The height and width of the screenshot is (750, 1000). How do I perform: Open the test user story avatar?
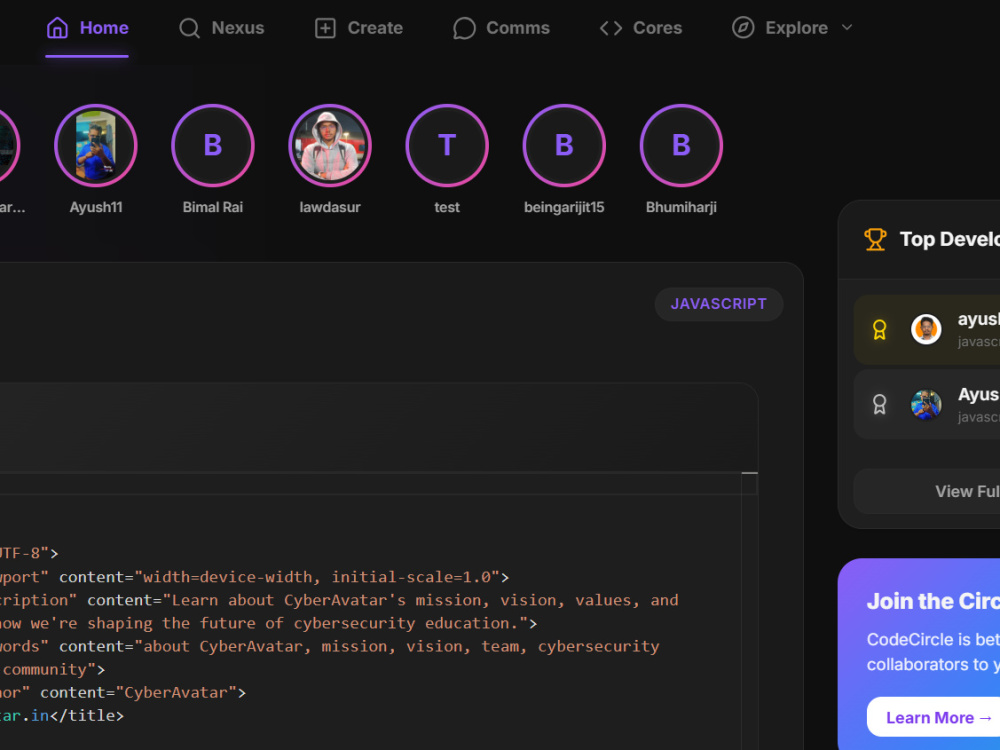coord(447,145)
